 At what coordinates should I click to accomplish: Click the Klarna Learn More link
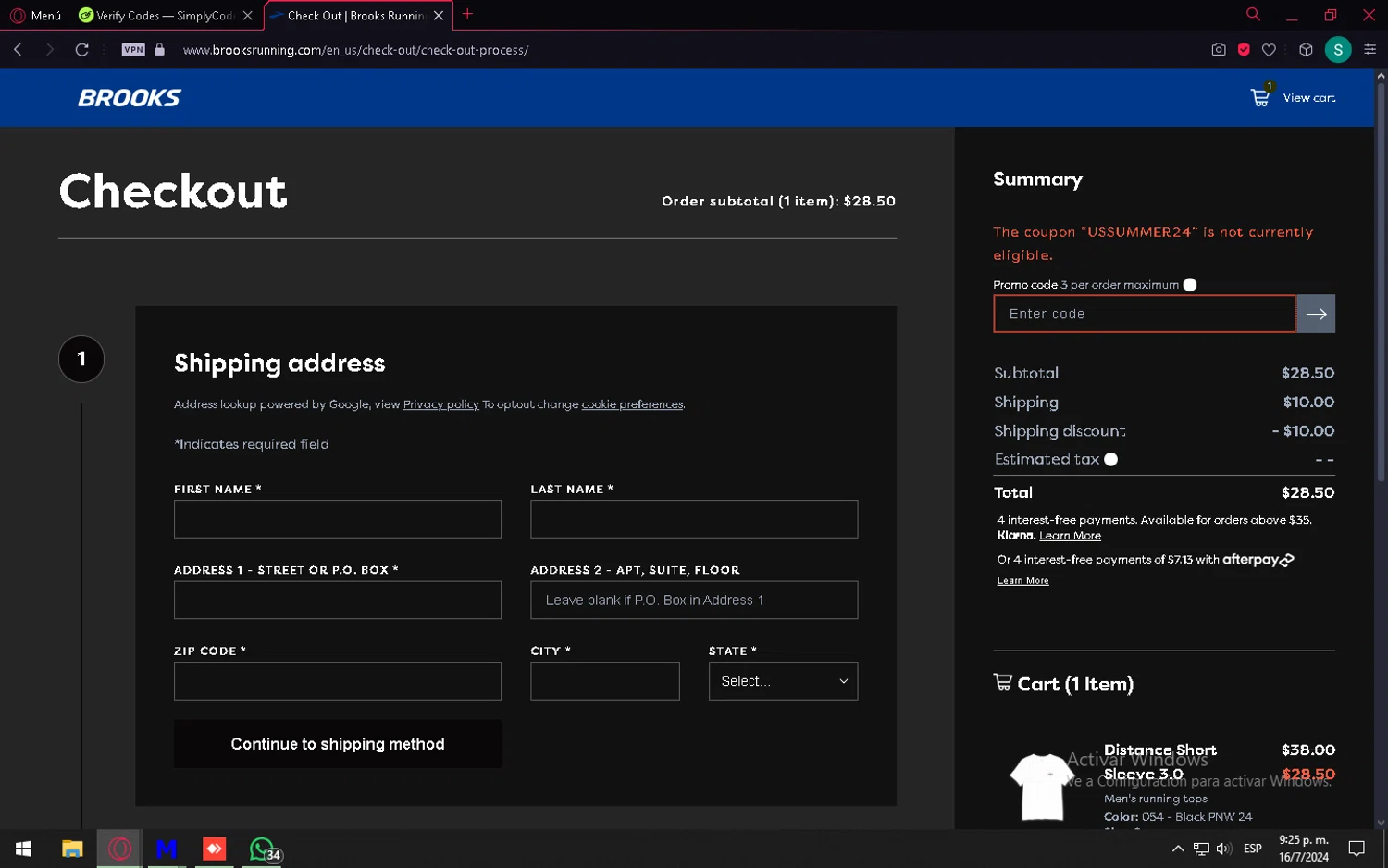point(1070,536)
